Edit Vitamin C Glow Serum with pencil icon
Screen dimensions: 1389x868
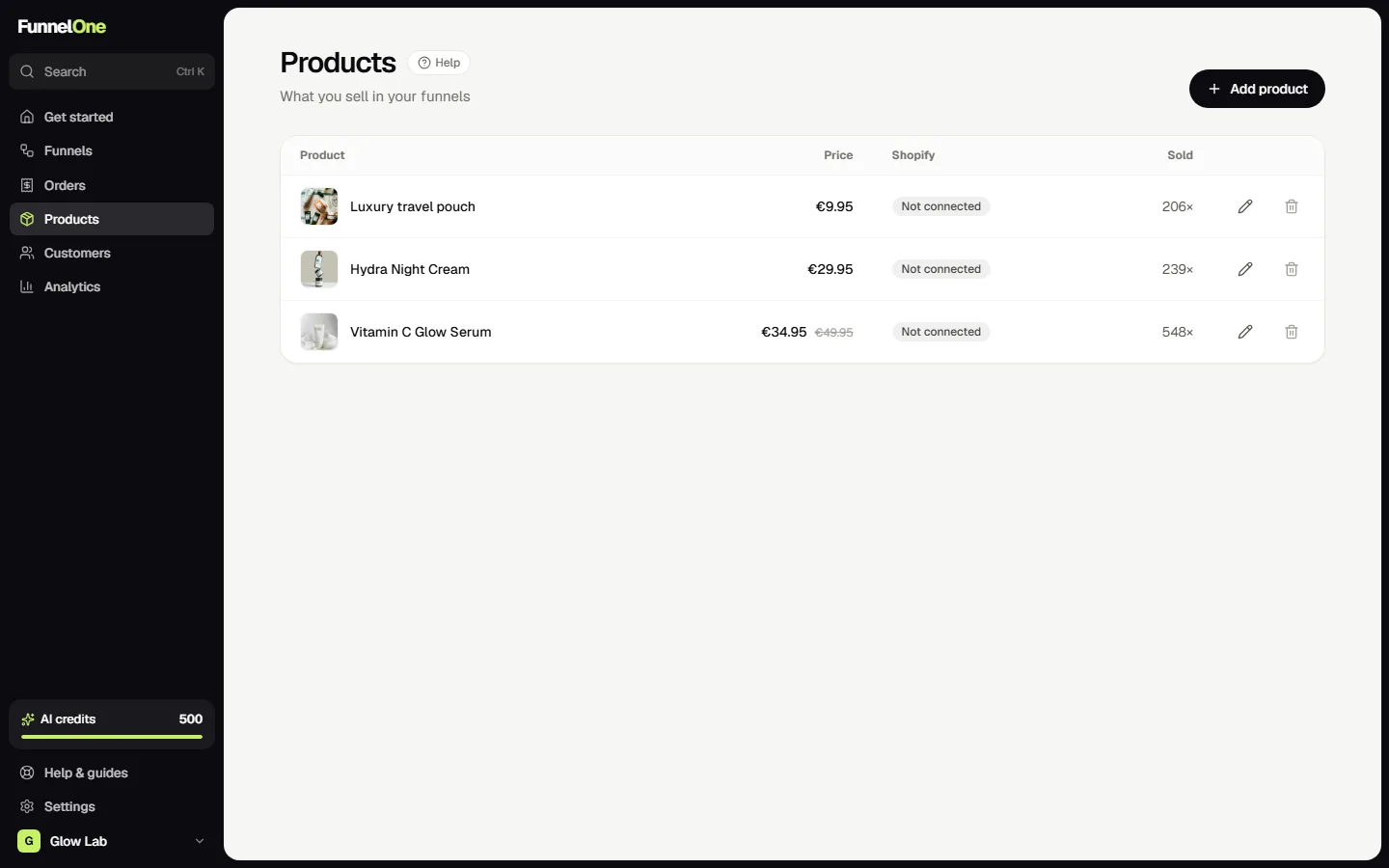1245,332
